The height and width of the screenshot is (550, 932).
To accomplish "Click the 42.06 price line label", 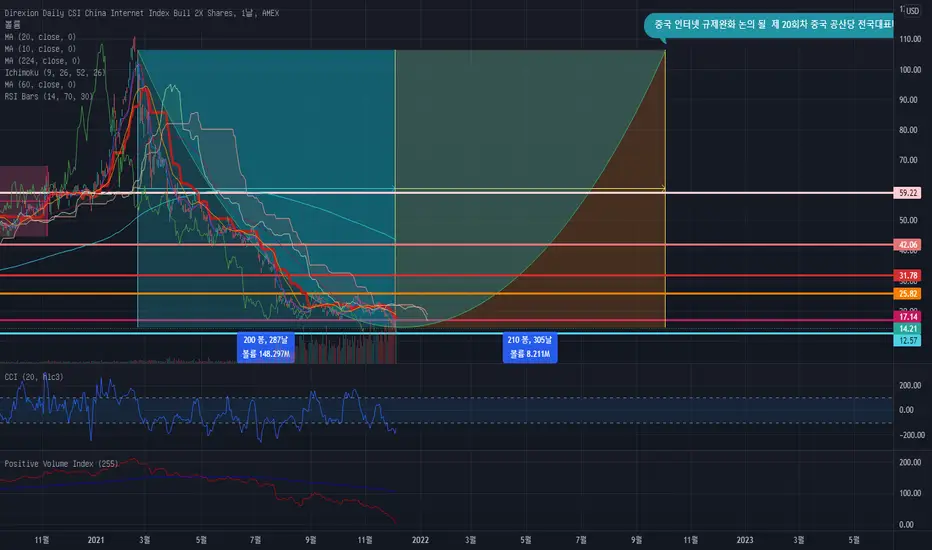I will pos(908,245).
